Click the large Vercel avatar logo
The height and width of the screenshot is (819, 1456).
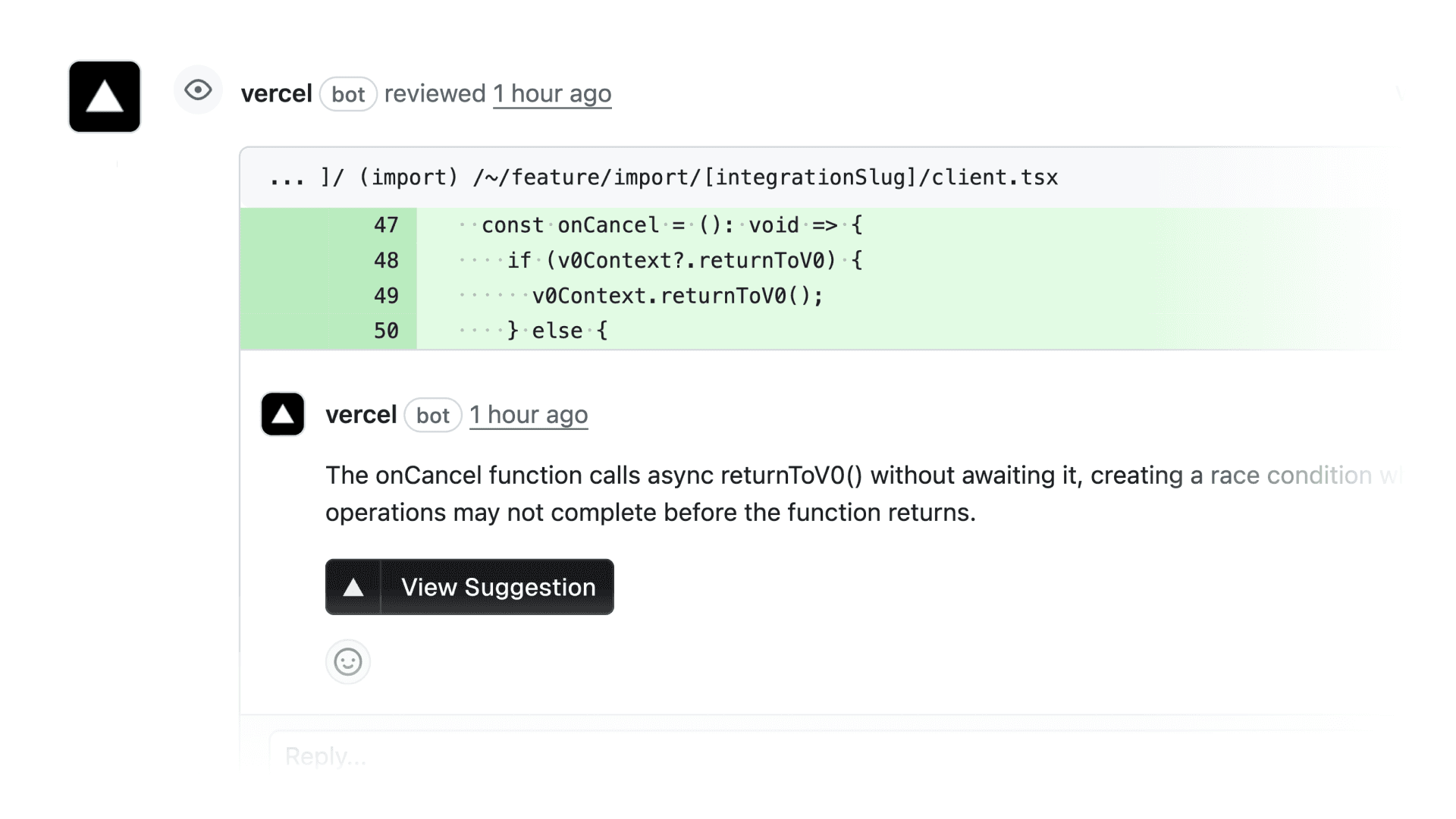(x=105, y=96)
